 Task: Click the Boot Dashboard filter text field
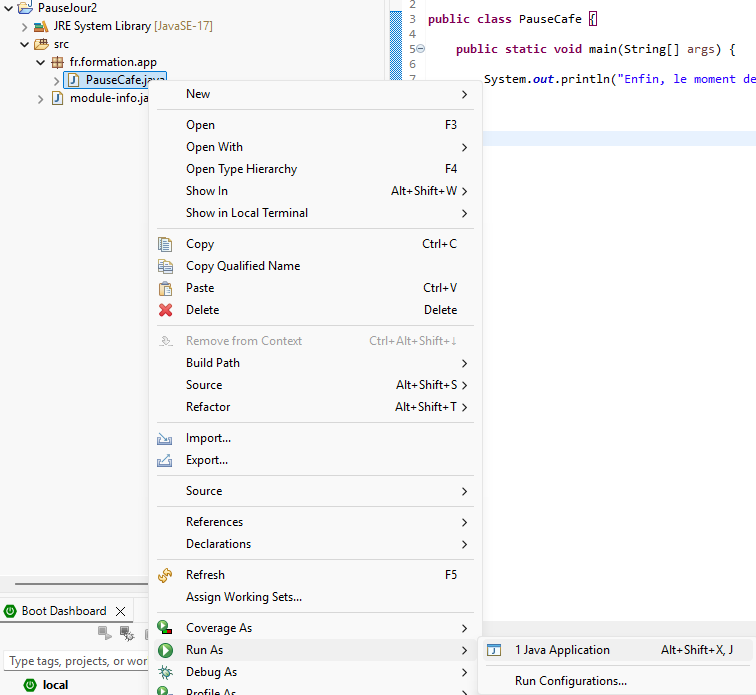click(76, 661)
